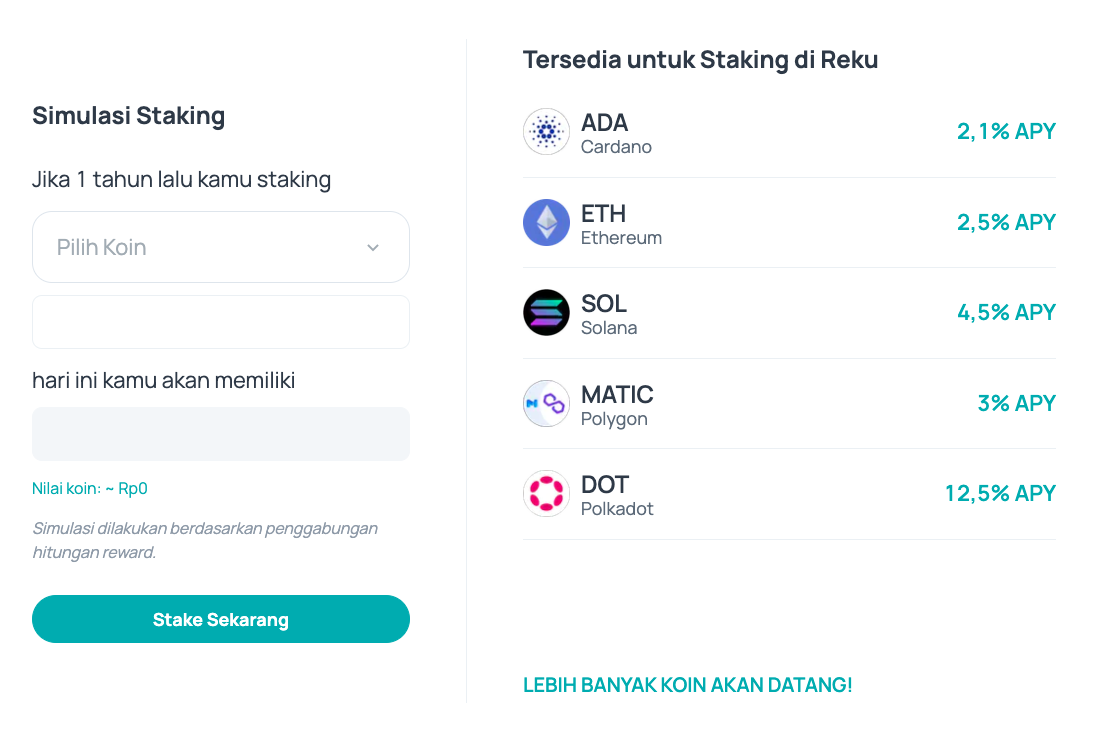
Task: Select the MATIC Polygon row label
Action: click(x=617, y=404)
